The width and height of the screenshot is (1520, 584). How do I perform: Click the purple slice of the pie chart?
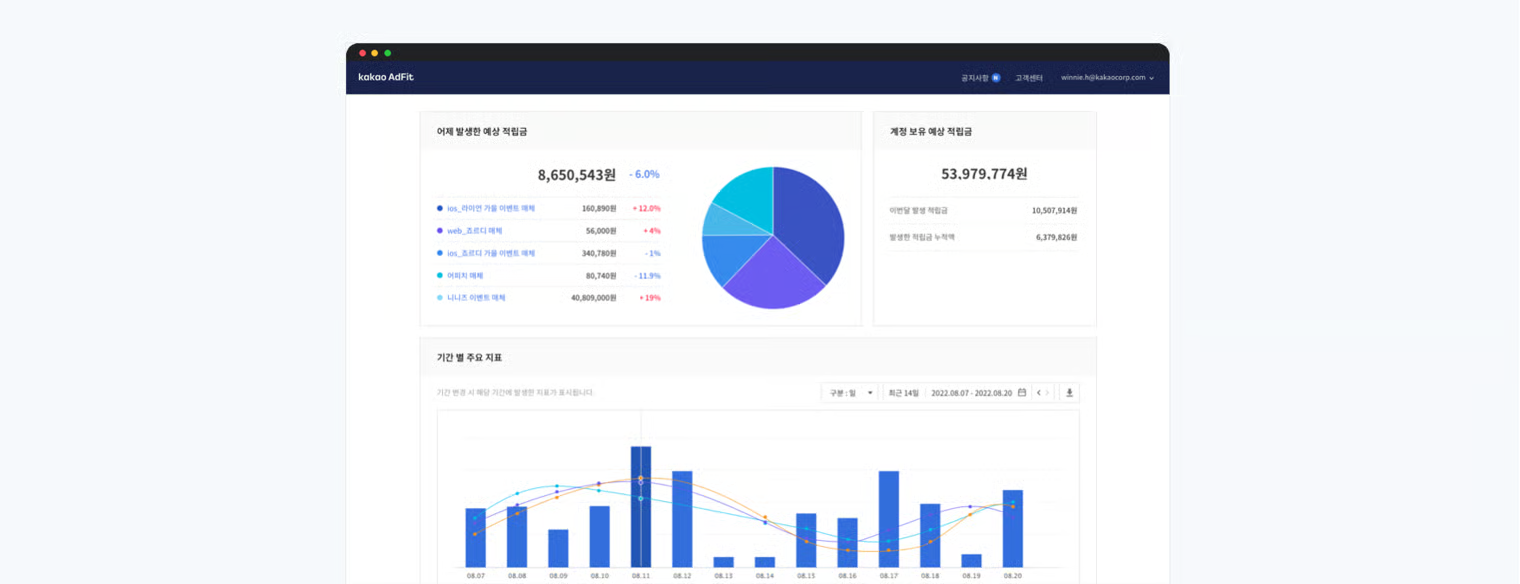(x=768, y=277)
